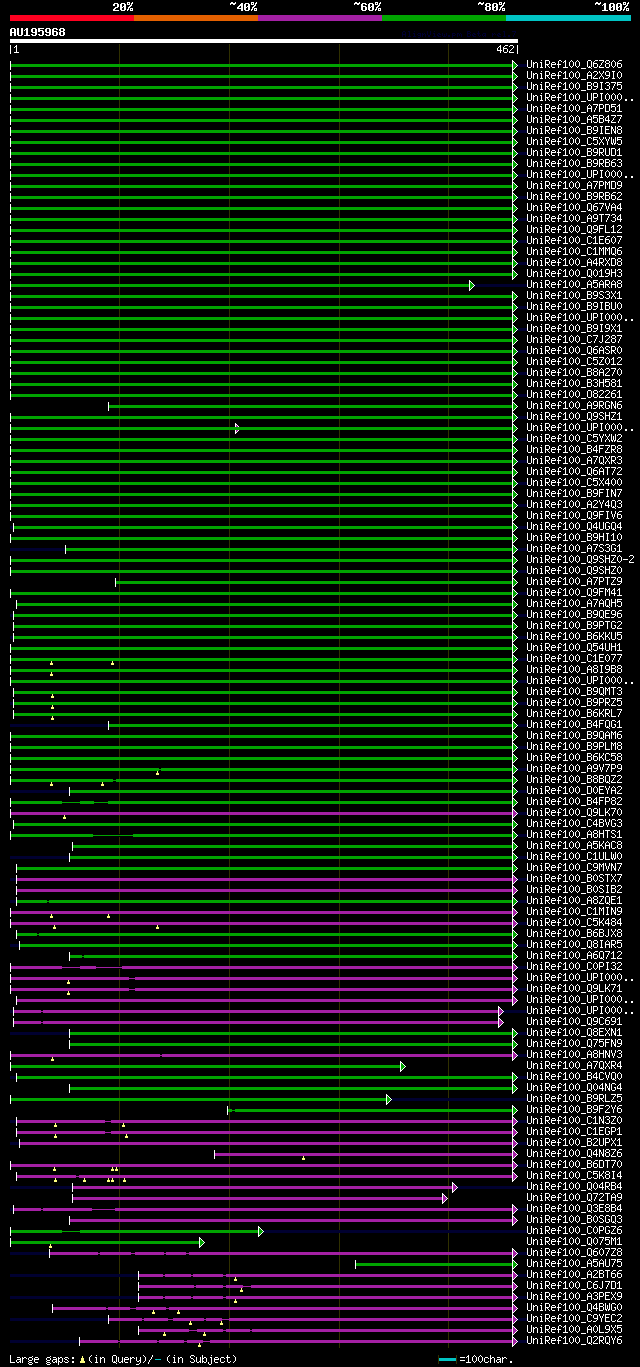Open hit UniRef100_A7PD51
The height and width of the screenshot is (1367, 640).
574,108
